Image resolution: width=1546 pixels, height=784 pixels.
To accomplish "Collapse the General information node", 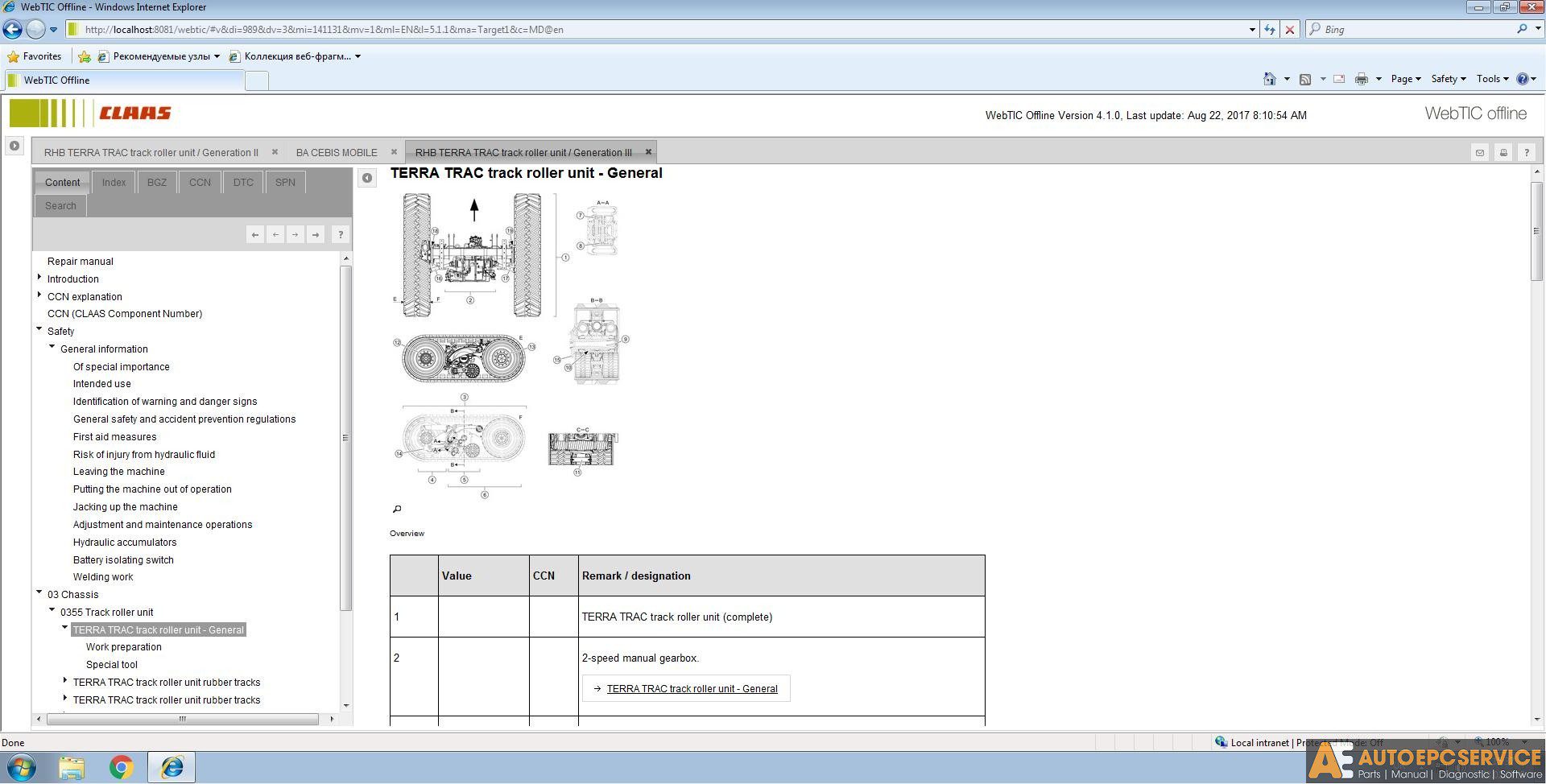I will point(52,347).
